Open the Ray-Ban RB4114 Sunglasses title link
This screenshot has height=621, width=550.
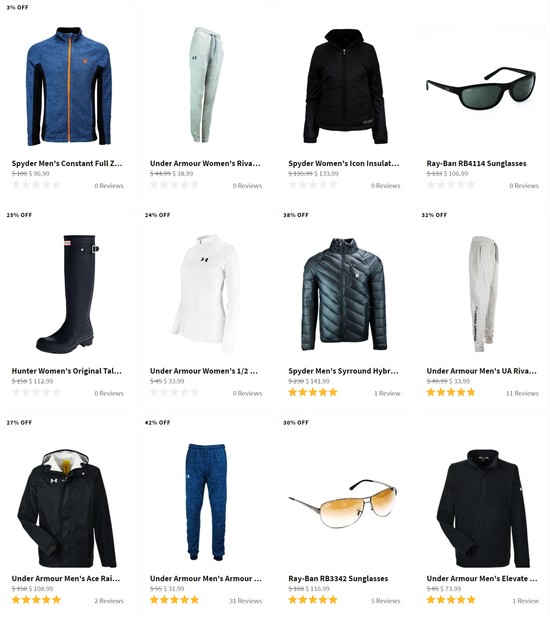click(x=476, y=163)
